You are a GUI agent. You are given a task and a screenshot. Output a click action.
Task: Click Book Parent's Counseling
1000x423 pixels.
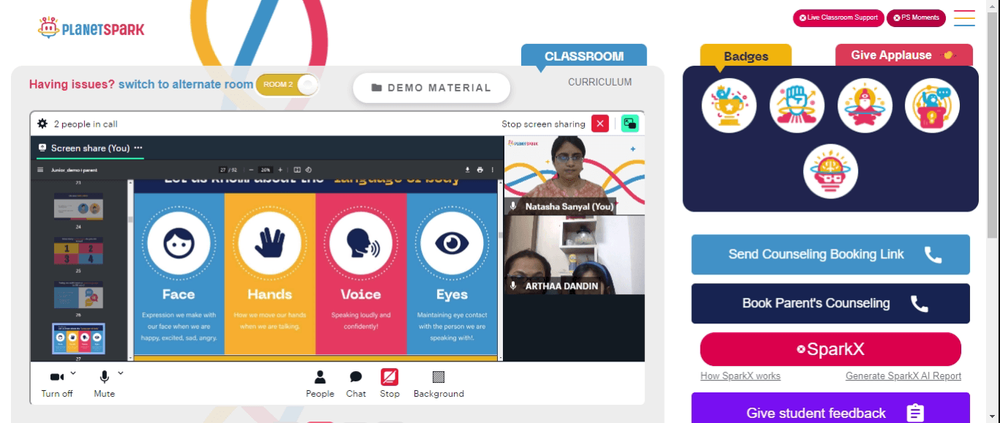click(x=830, y=303)
